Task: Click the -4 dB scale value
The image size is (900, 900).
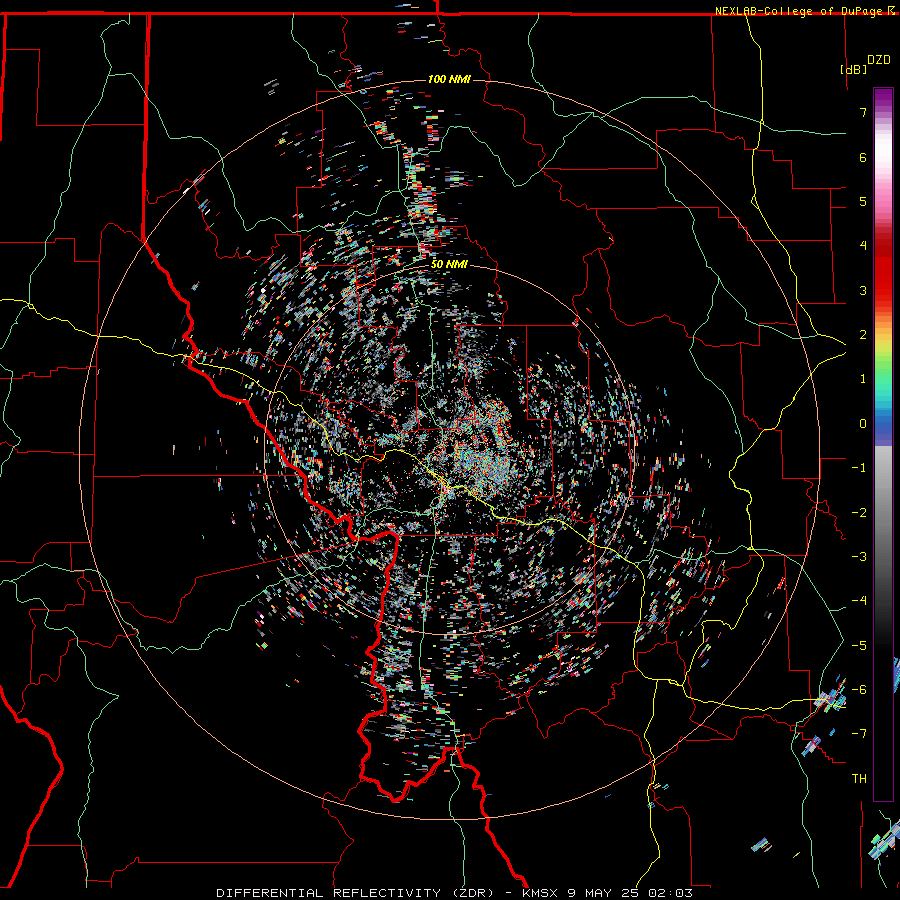Action: click(x=859, y=601)
